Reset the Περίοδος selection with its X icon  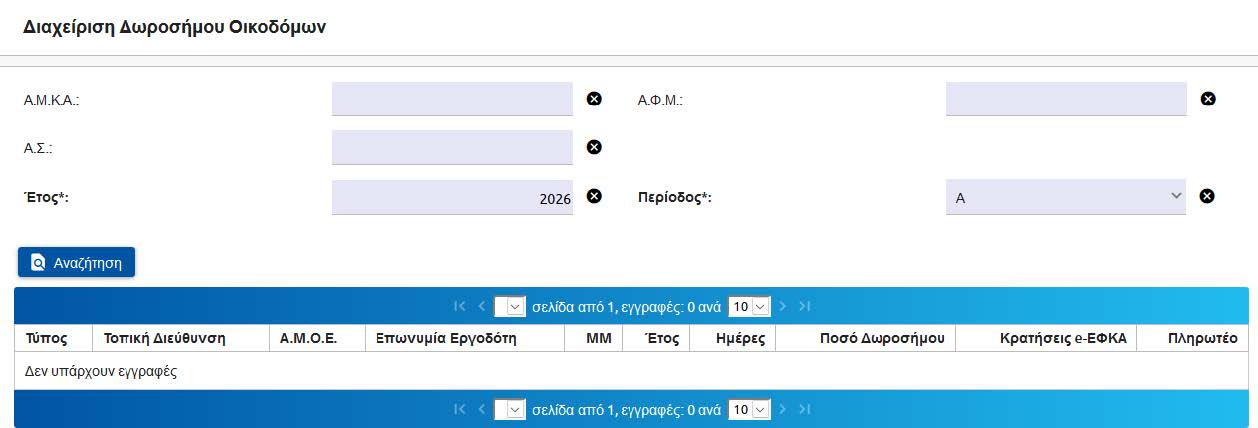click(1207, 196)
